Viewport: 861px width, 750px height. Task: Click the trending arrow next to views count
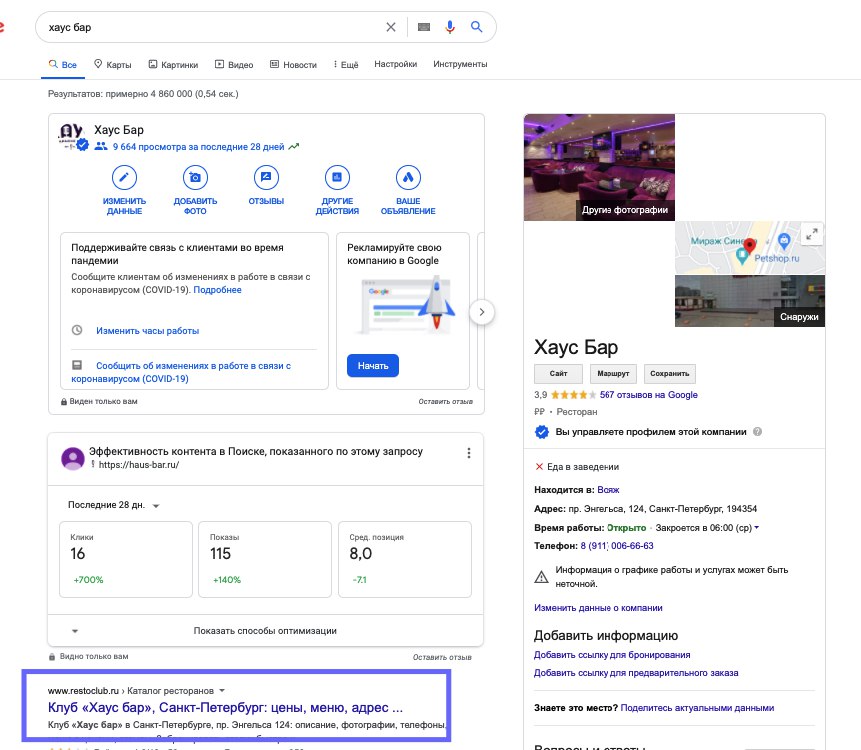(294, 147)
